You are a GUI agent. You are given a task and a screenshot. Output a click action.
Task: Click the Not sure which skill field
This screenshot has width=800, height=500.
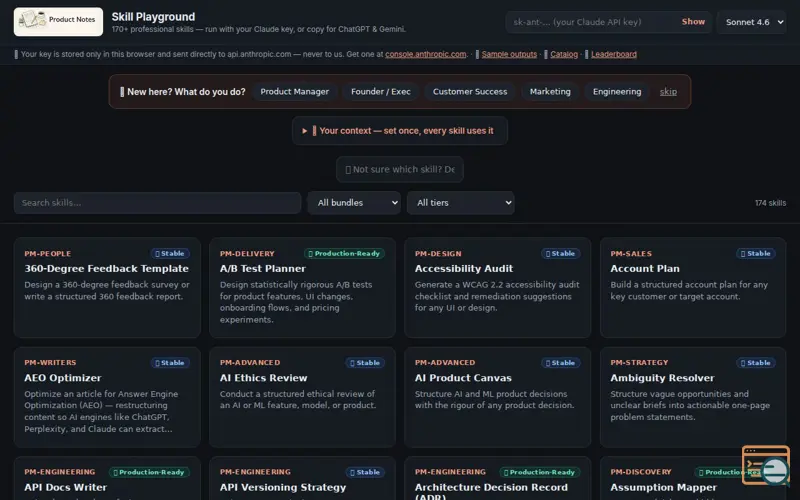[399, 169]
